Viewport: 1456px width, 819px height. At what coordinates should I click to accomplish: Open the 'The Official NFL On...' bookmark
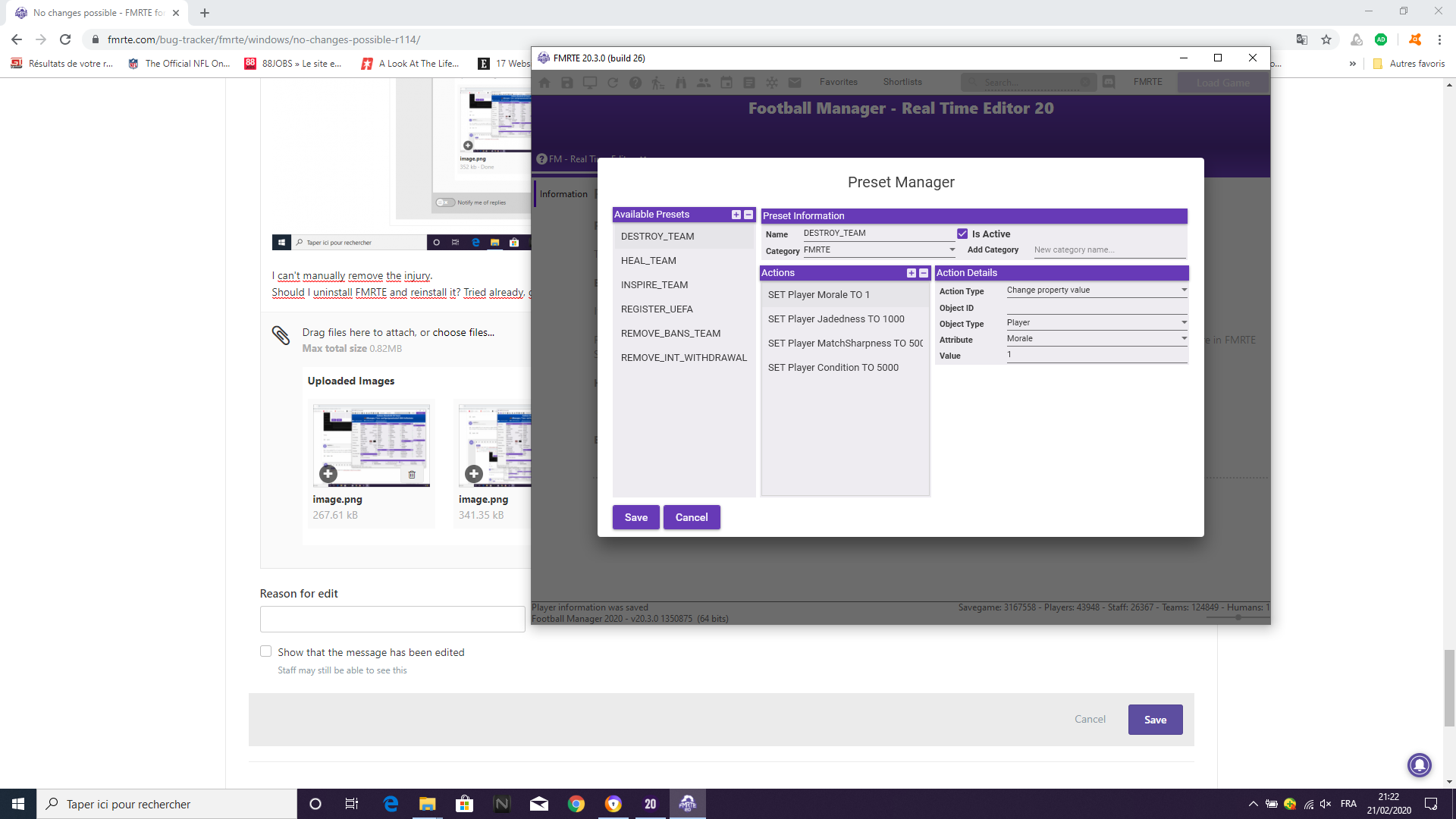[x=179, y=64]
